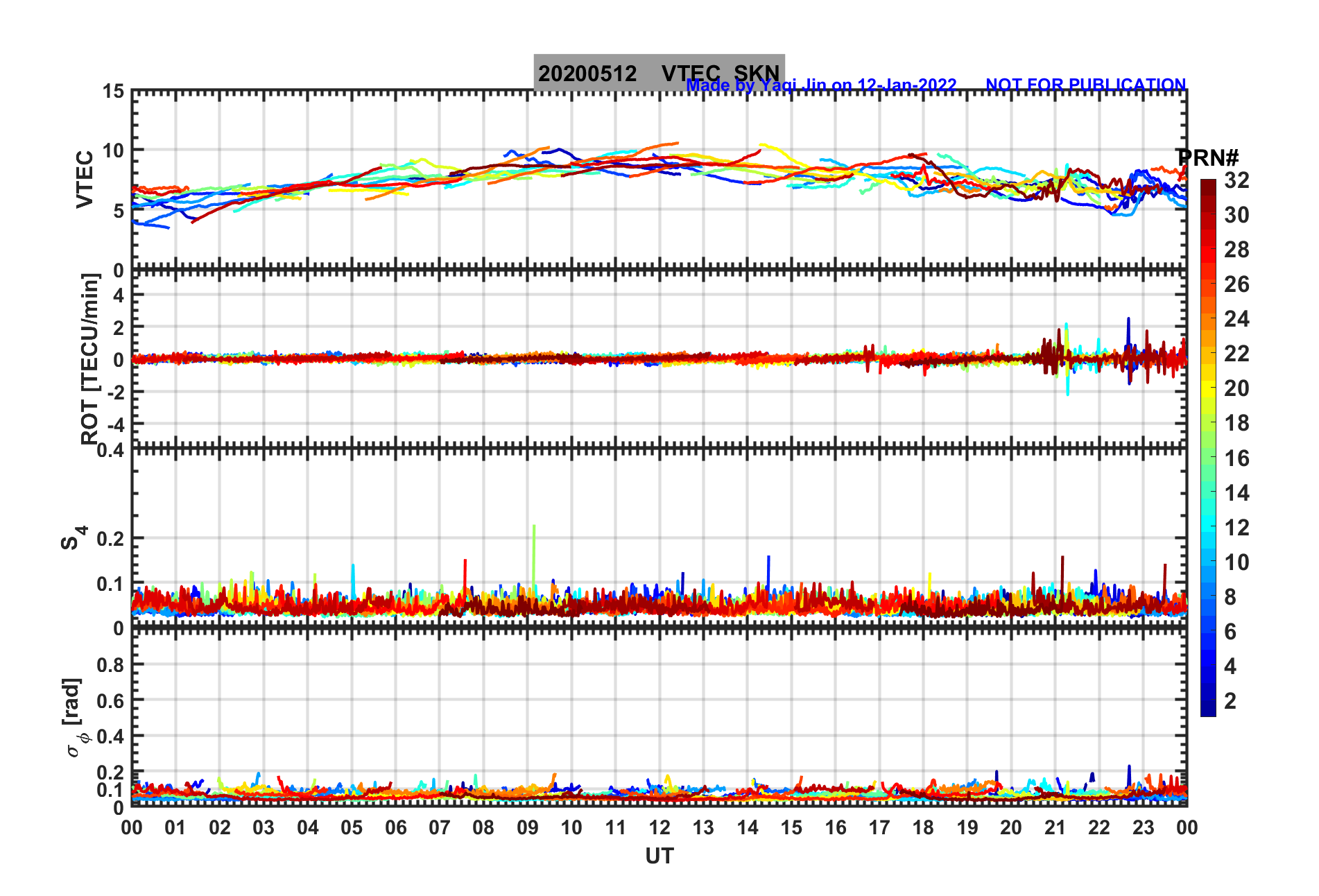Click the "09" hour tick on the UT axis
This screenshot has width=1319, height=896.
point(528,827)
